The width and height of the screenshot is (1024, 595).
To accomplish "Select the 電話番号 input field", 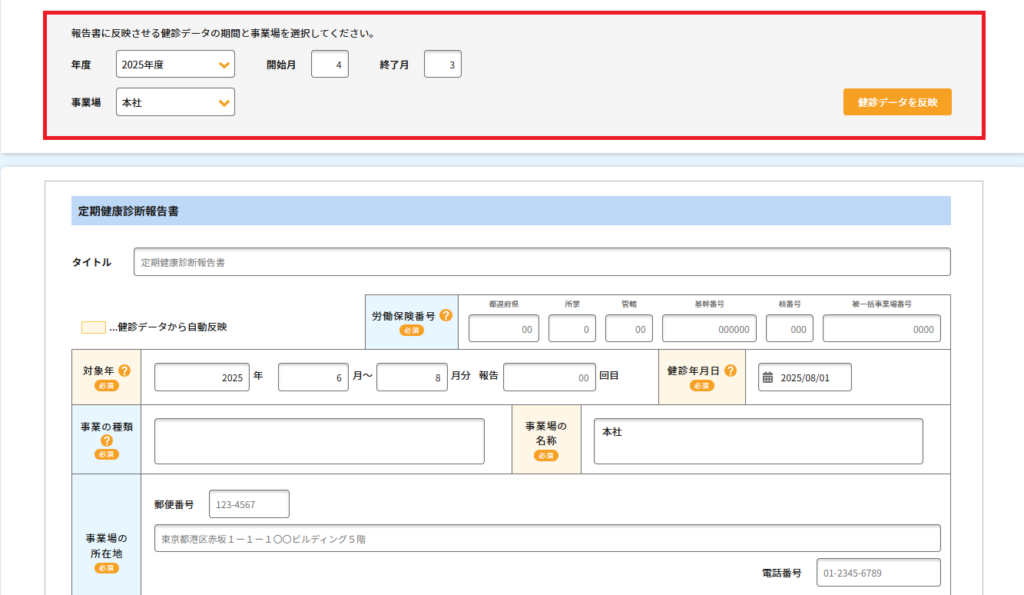I will (878, 573).
